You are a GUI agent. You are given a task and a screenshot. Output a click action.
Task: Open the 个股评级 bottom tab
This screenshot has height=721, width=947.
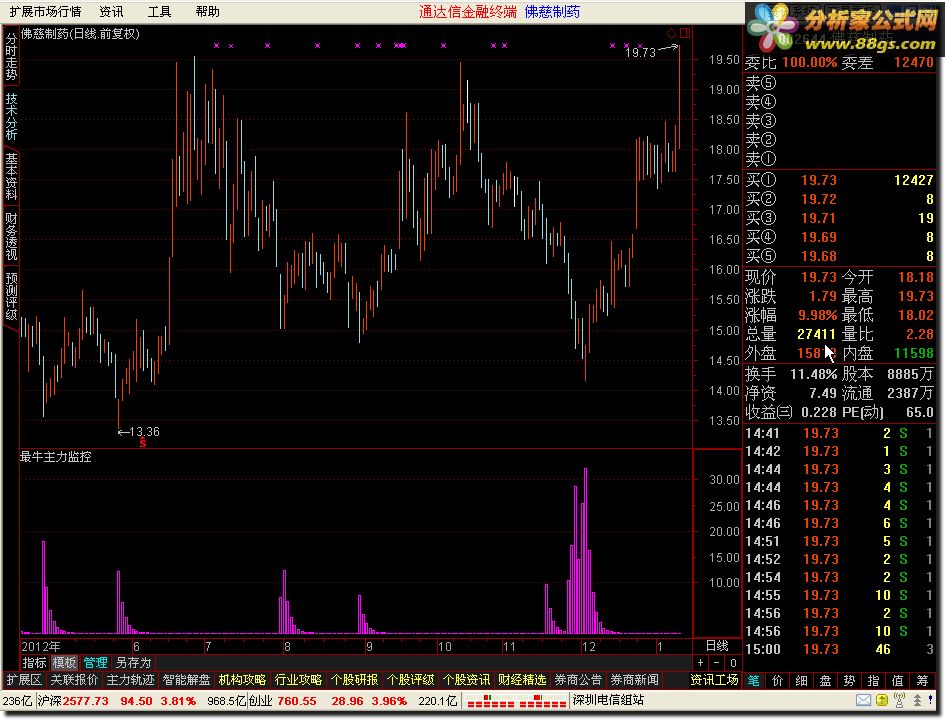(x=410, y=680)
